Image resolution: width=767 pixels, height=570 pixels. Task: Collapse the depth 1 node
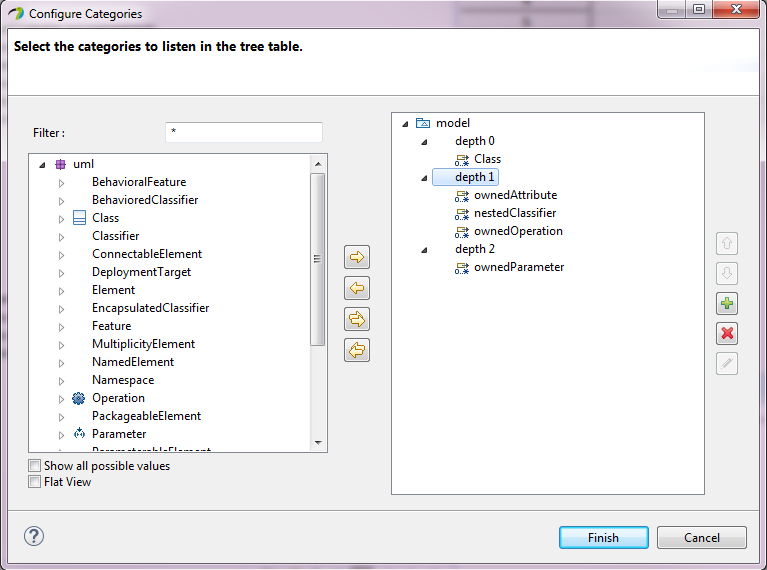coord(424,178)
